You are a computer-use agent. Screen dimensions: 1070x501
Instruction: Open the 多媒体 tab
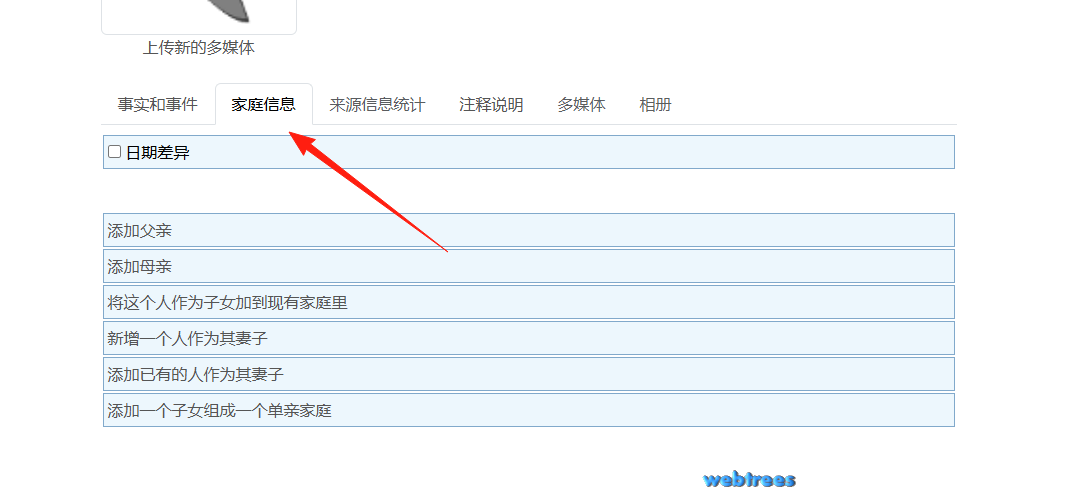coord(581,104)
